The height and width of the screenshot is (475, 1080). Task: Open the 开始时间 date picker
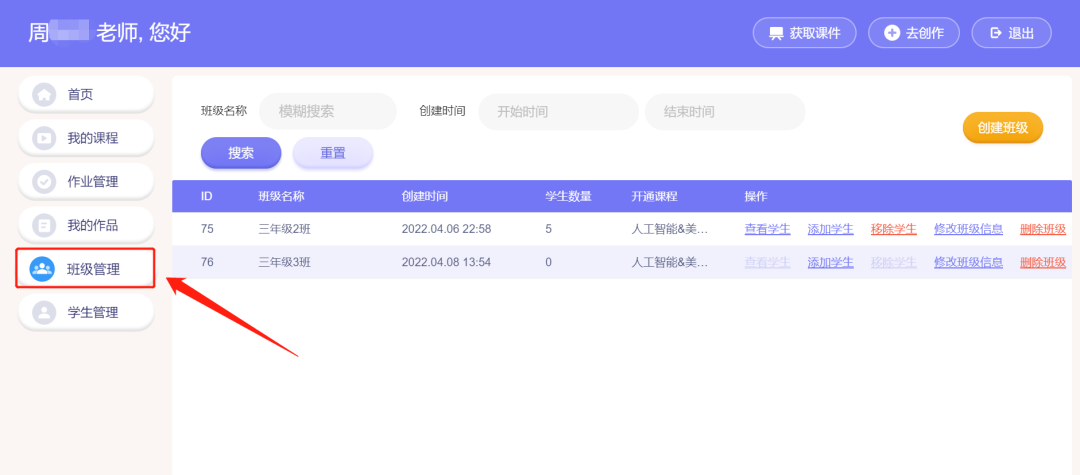(x=557, y=112)
